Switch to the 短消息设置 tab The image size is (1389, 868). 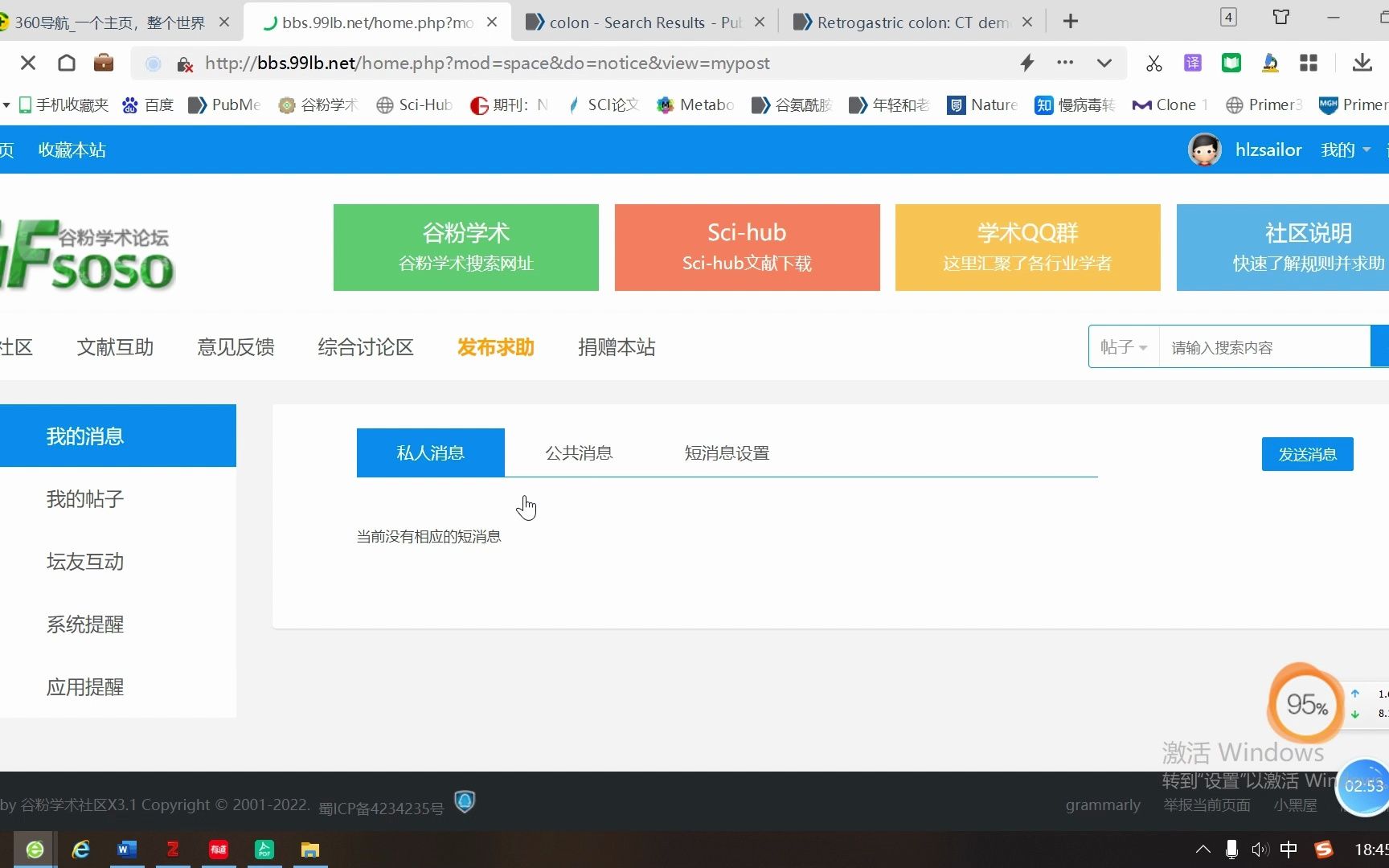pyautogui.click(x=727, y=452)
